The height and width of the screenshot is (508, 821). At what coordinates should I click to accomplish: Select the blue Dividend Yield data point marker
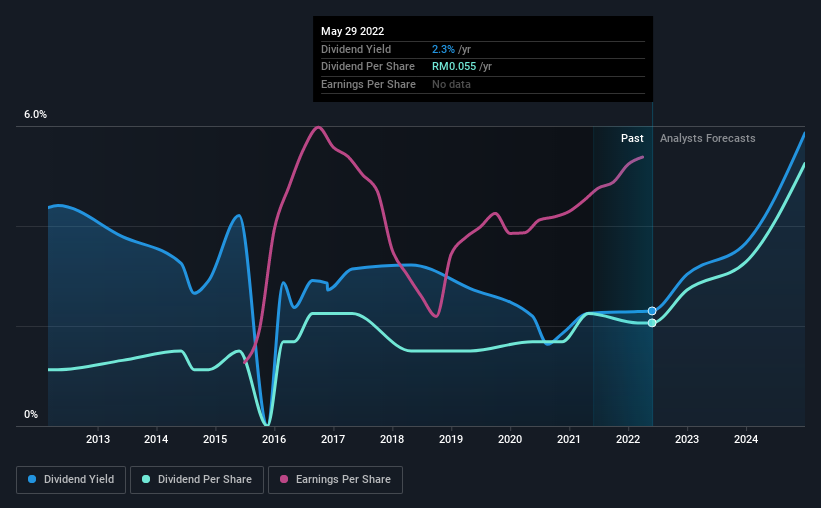[652, 311]
